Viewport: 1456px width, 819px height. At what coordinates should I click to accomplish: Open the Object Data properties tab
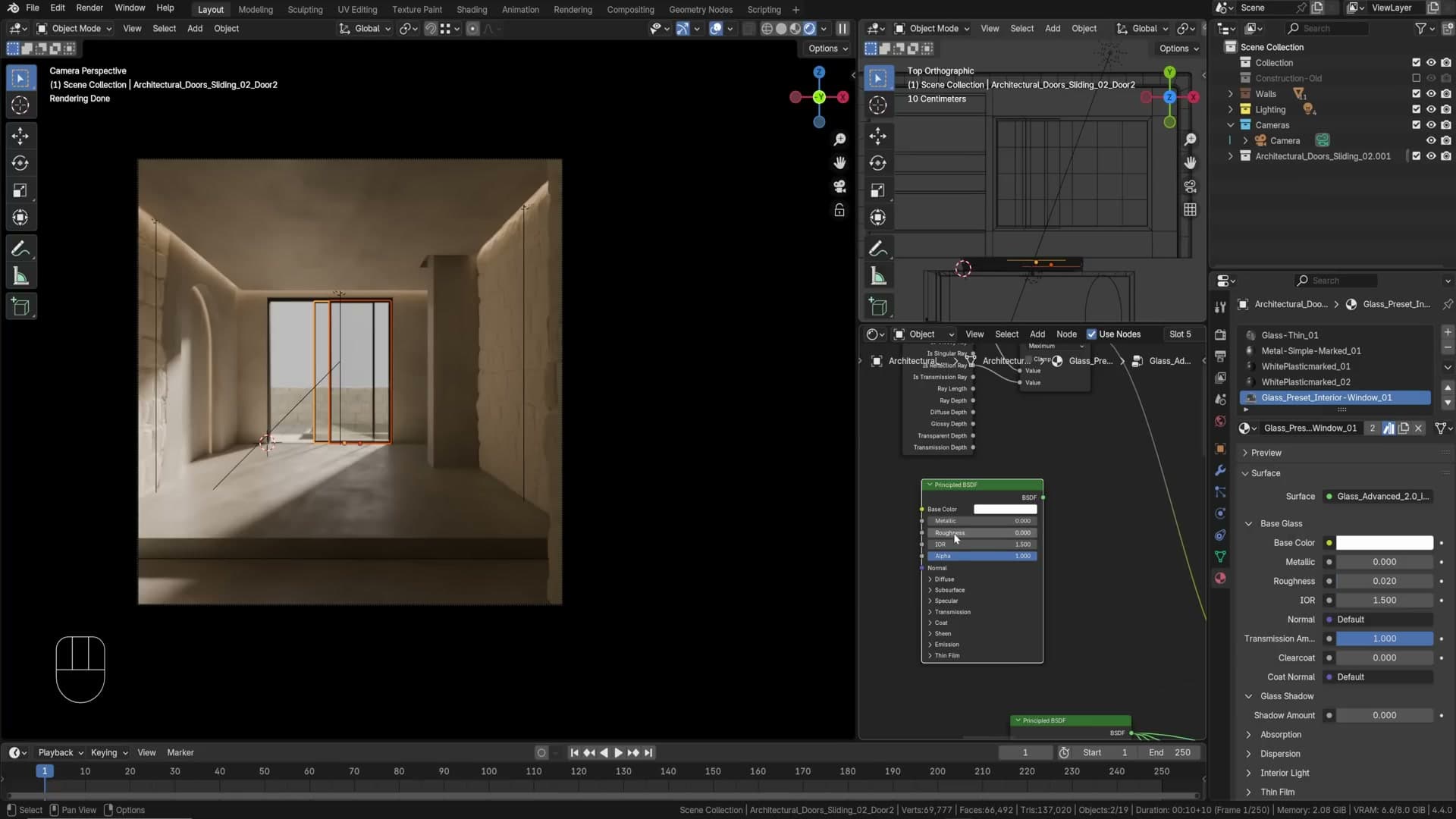click(x=1220, y=557)
